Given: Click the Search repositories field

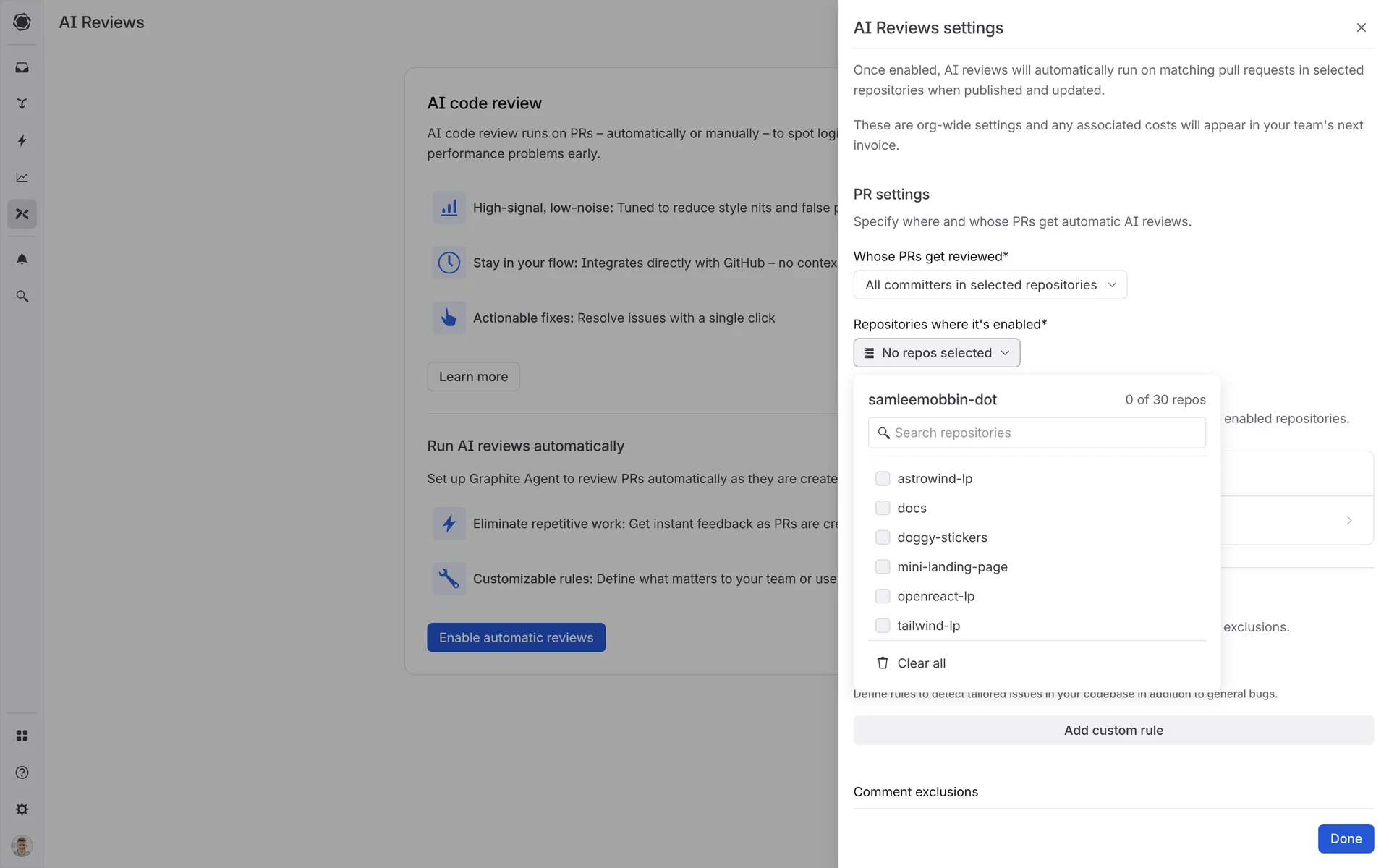Looking at the screenshot, I should coord(1036,433).
